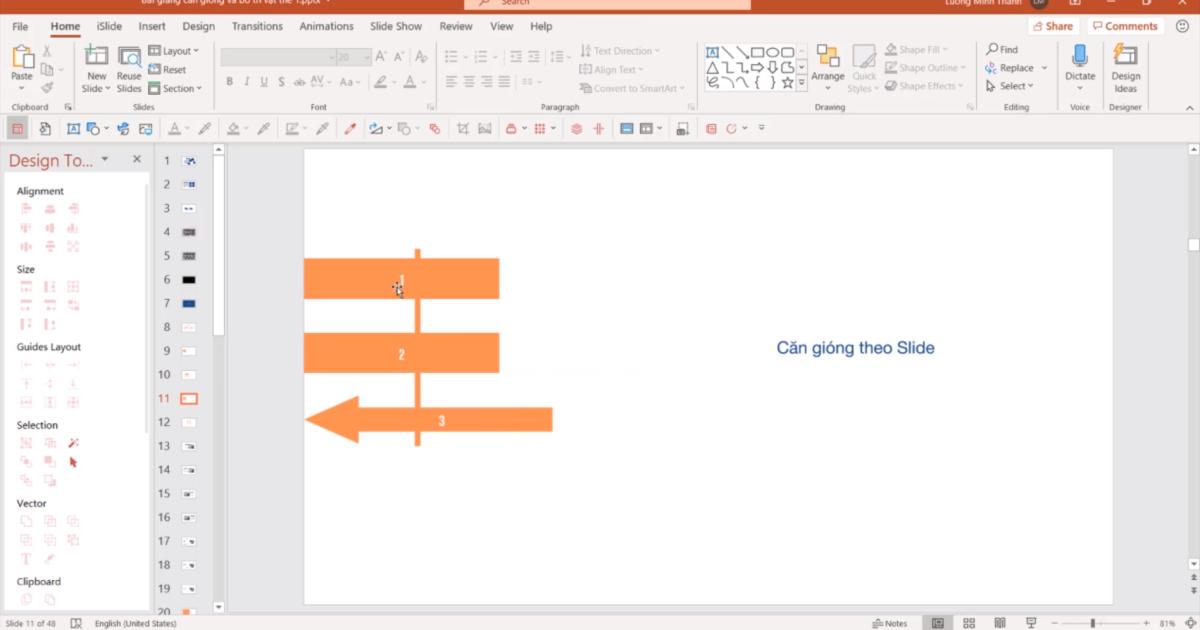Click the lock icon in second toolbar
The width and height of the screenshot is (1200, 630).
pos(511,128)
